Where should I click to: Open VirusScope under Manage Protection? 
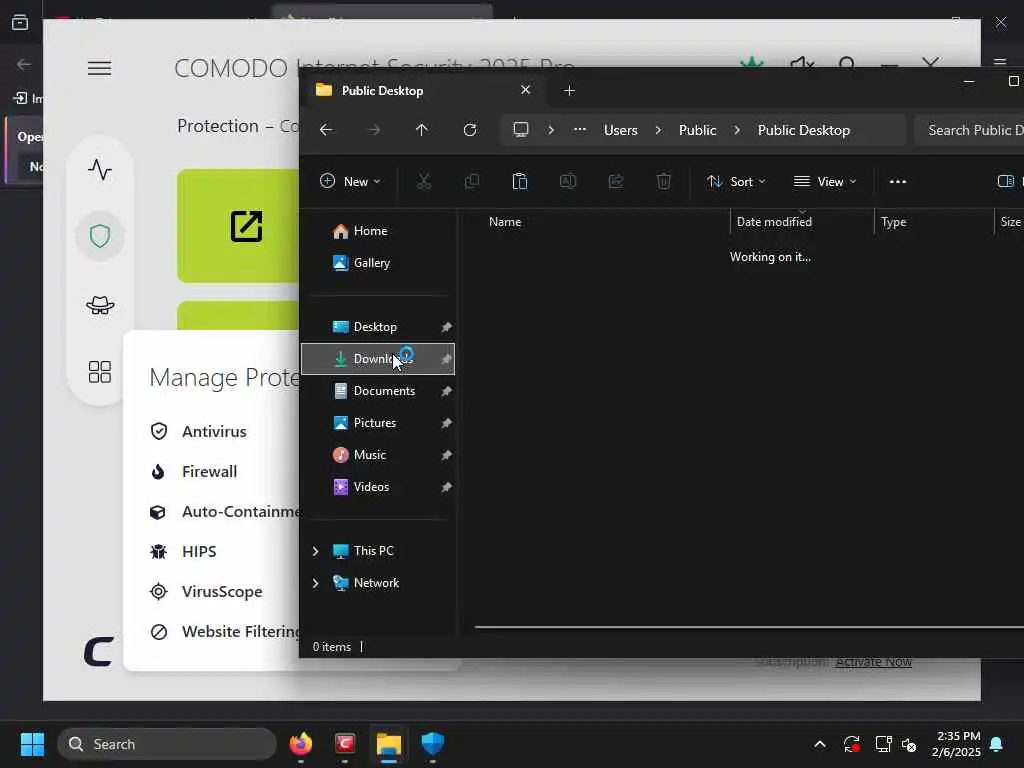pos(206,591)
